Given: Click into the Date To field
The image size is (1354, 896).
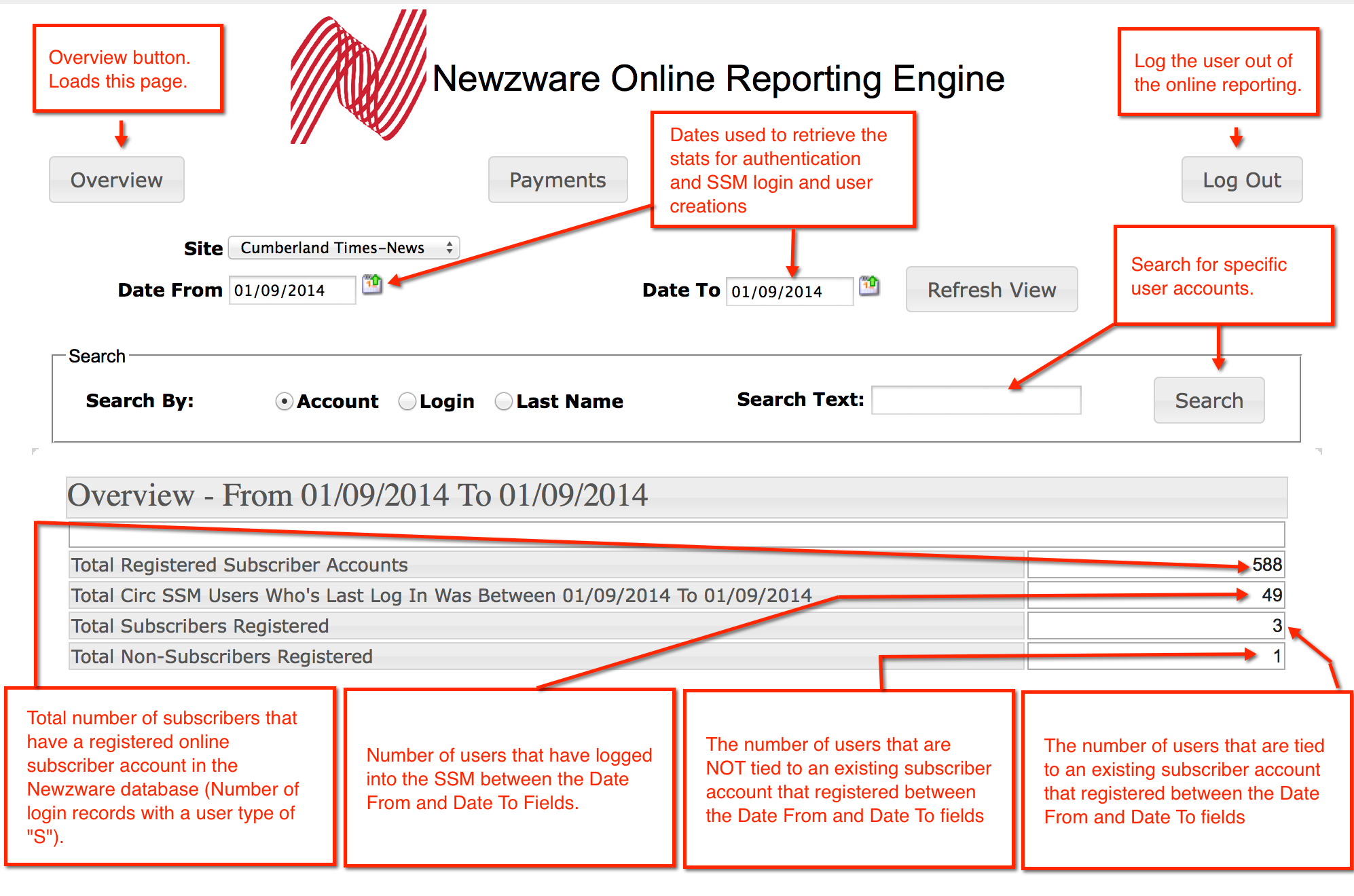Looking at the screenshot, I should 789,292.
